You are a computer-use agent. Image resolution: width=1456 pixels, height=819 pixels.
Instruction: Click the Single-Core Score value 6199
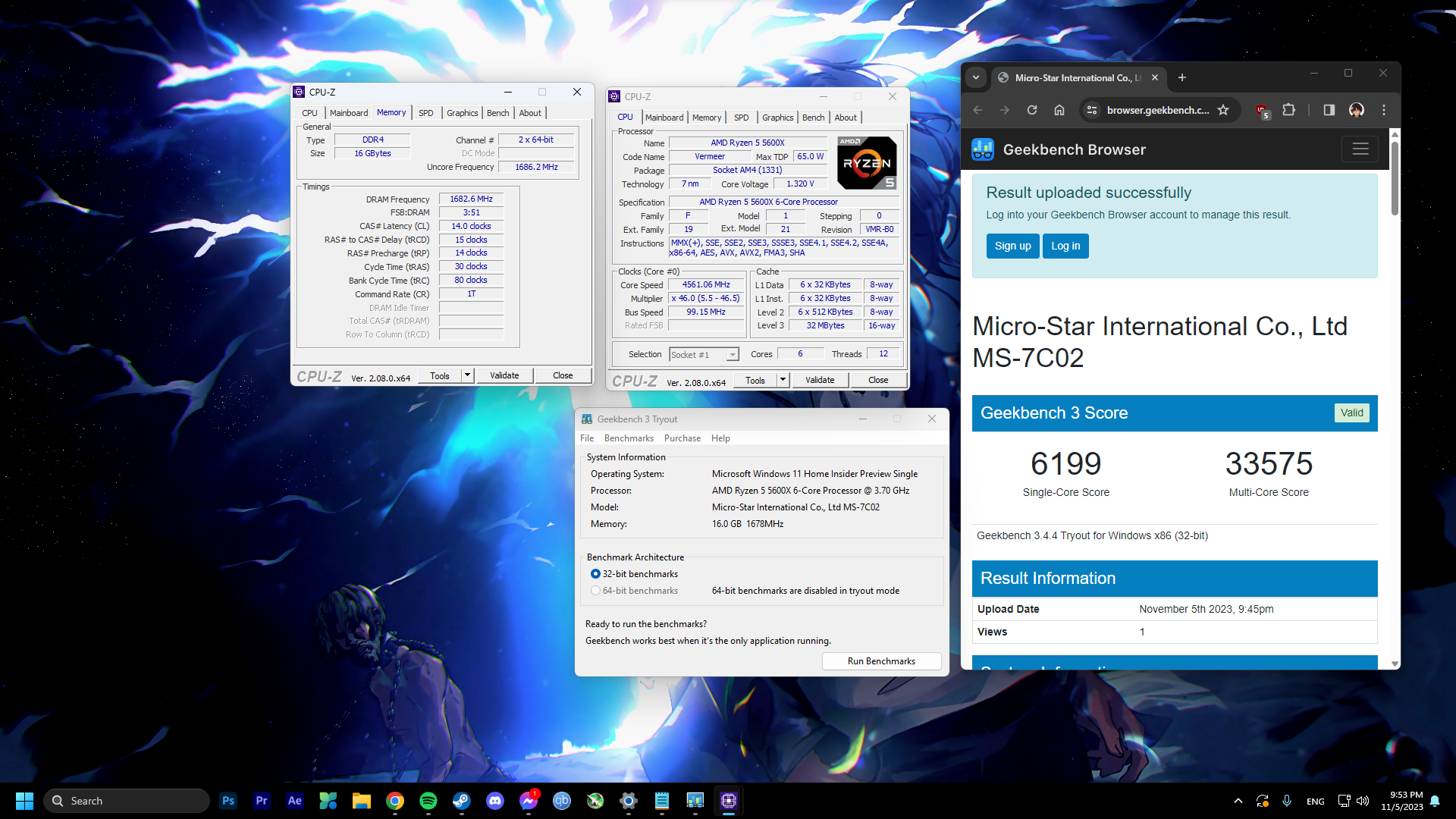1065,463
